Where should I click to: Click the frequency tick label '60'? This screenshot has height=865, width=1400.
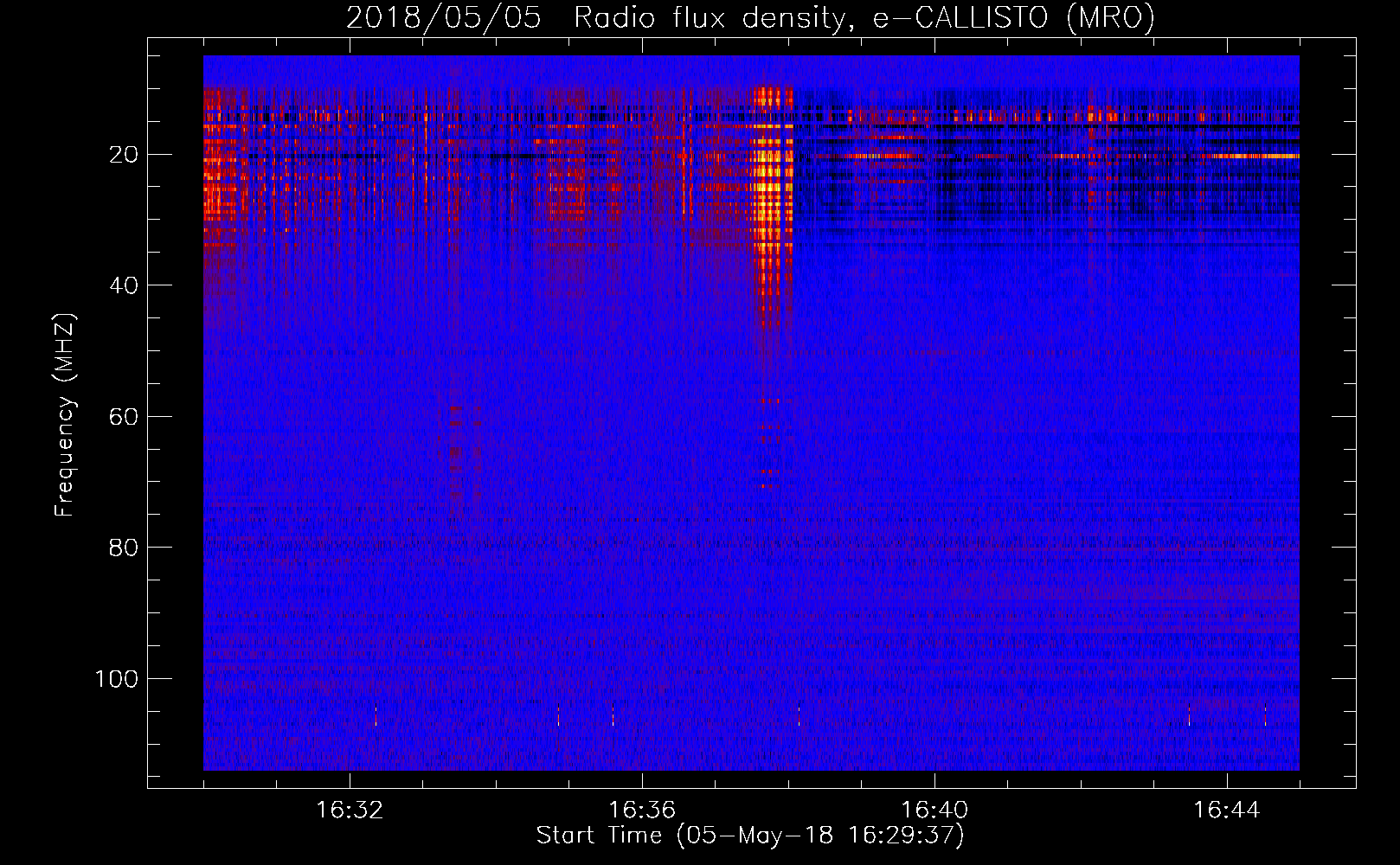pos(124,416)
